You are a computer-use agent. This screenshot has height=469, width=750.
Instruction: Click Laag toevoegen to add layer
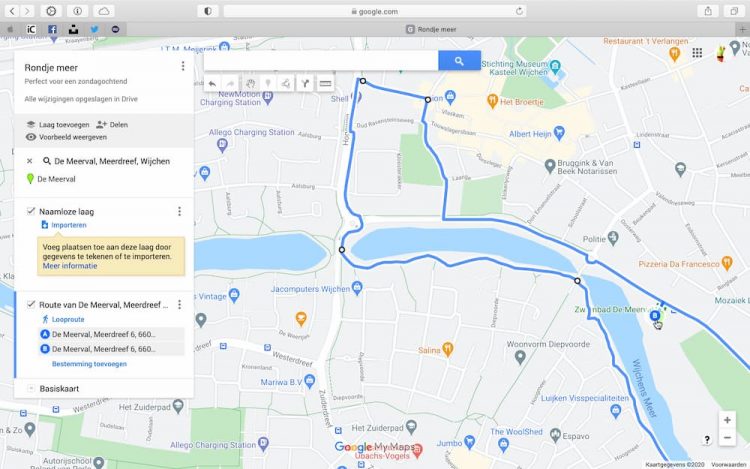(x=59, y=125)
